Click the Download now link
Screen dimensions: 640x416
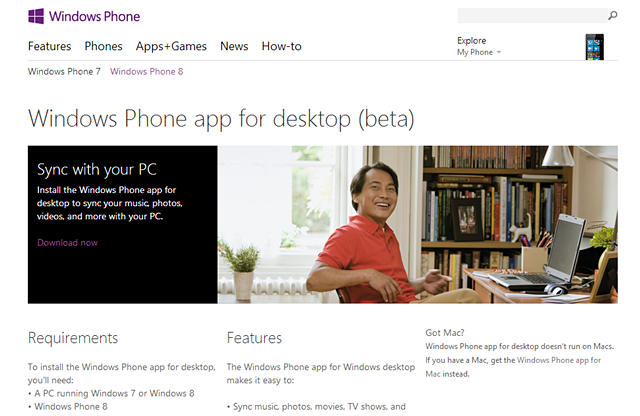(67, 242)
